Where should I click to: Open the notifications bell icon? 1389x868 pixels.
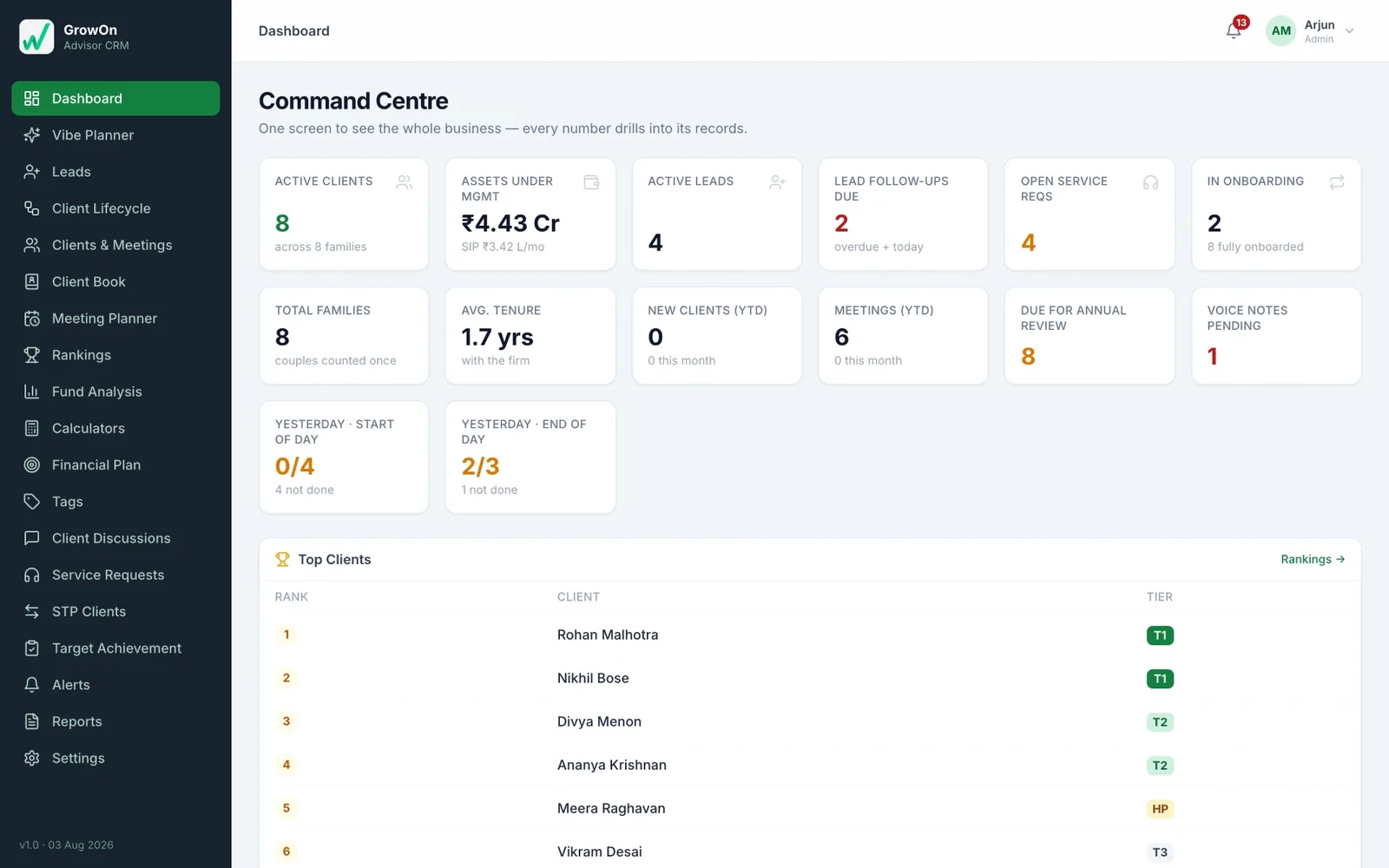[x=1234, y=31]
